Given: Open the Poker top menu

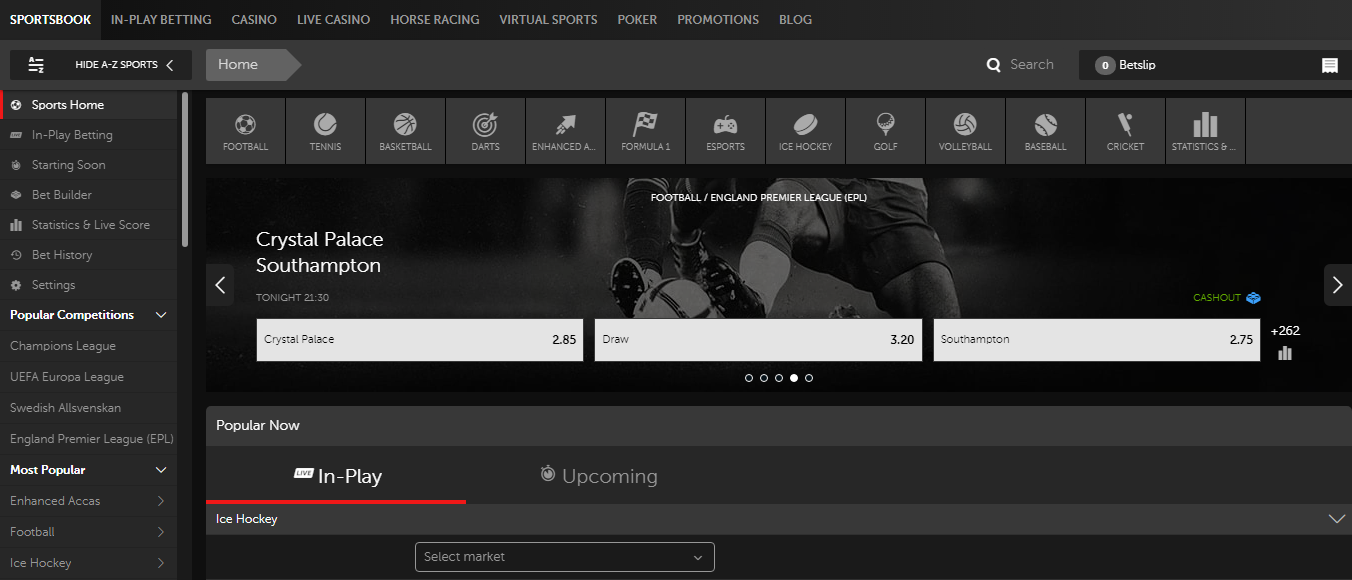Looking at the screenshot, I should (637, 19).
